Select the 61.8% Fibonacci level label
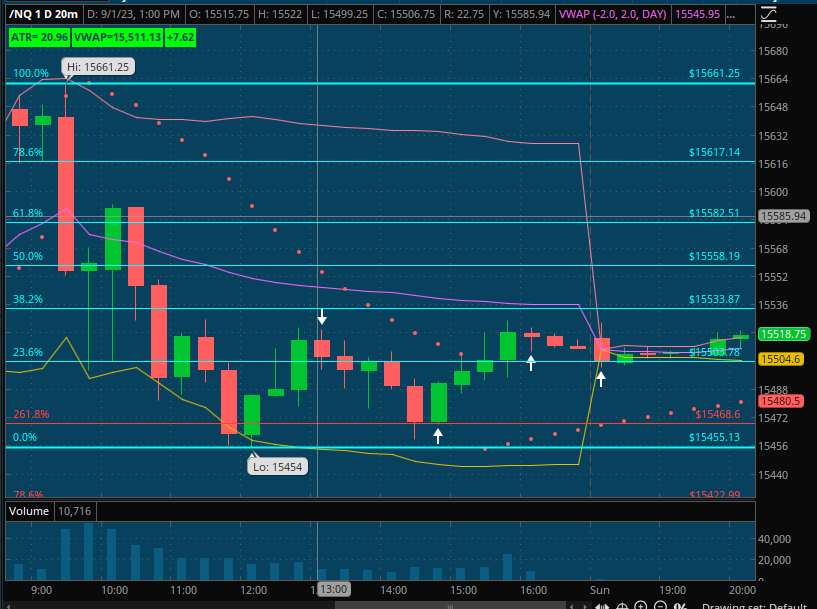 tap(28, 213)
